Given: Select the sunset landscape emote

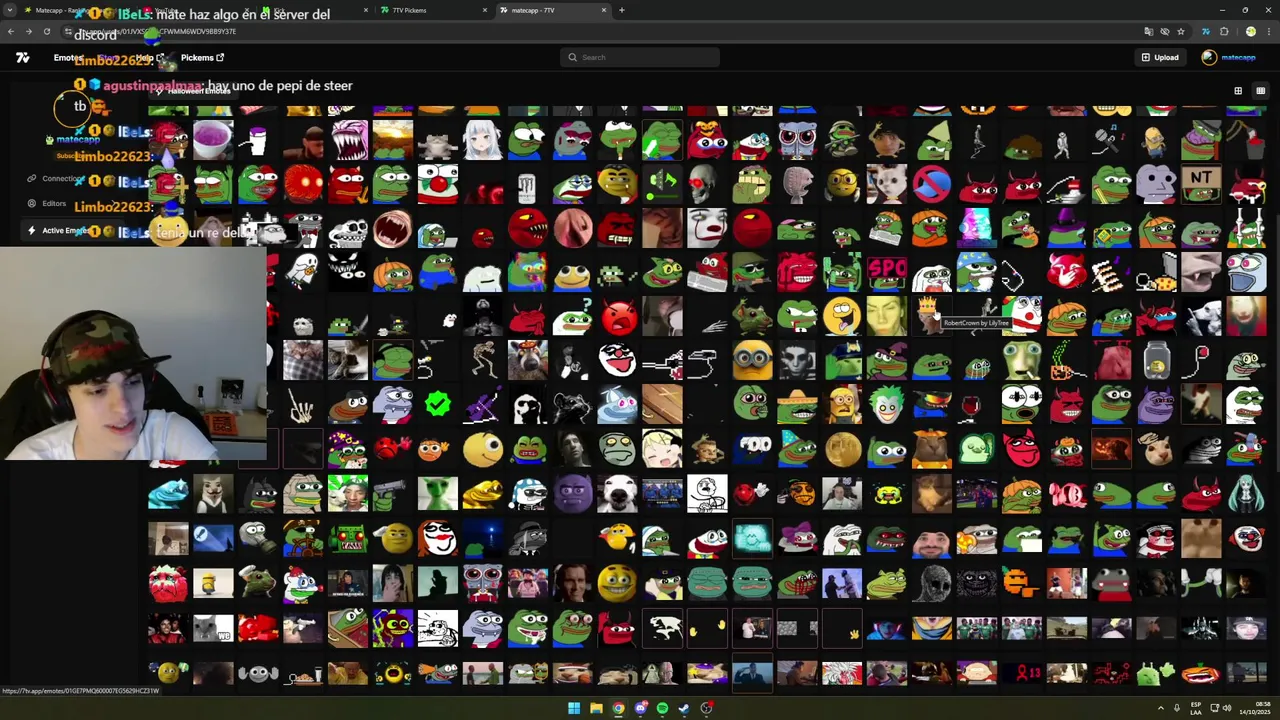Looking at the screenshot, I should tap(392, 140).
